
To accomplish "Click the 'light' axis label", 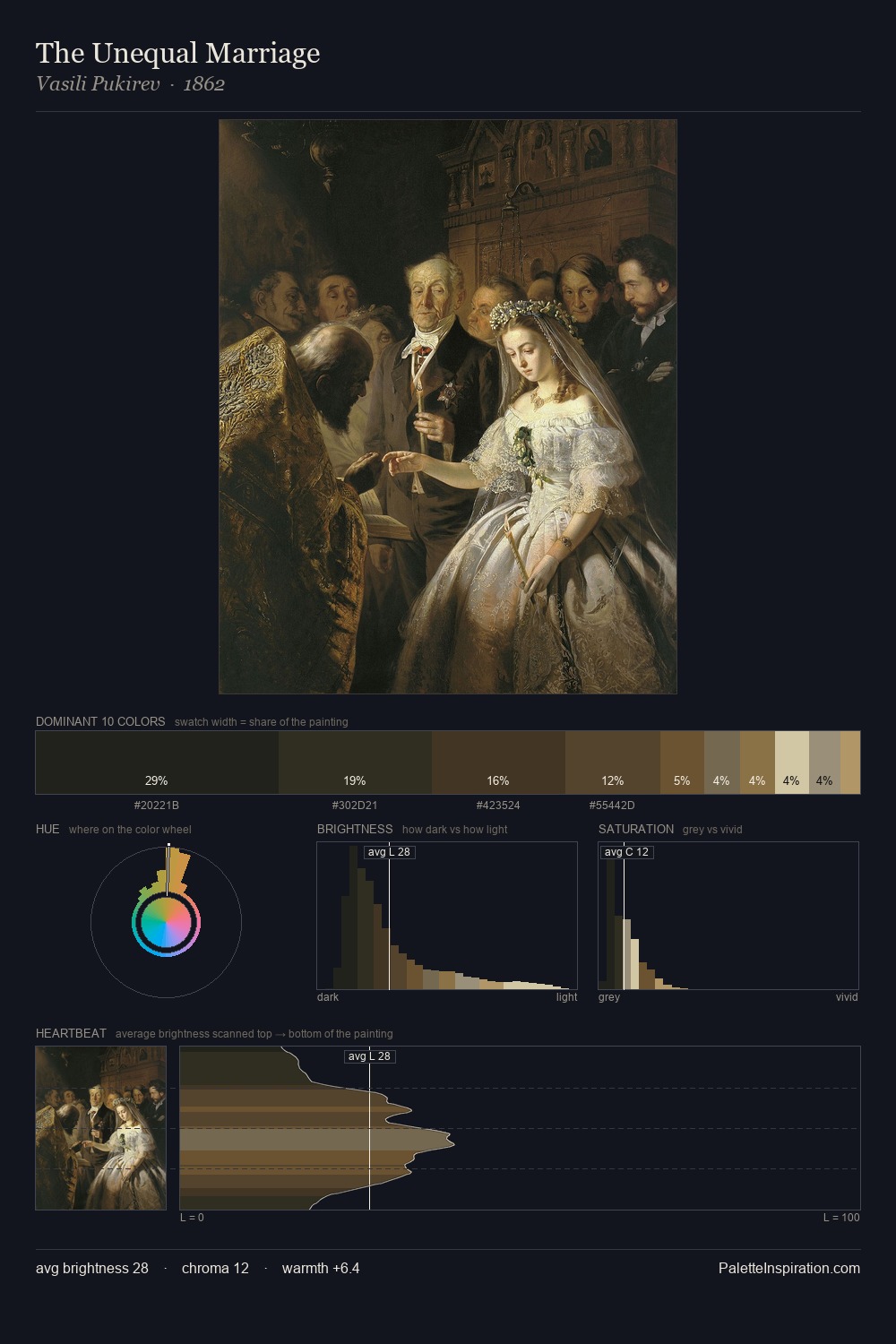I will (x=566, y=997).
